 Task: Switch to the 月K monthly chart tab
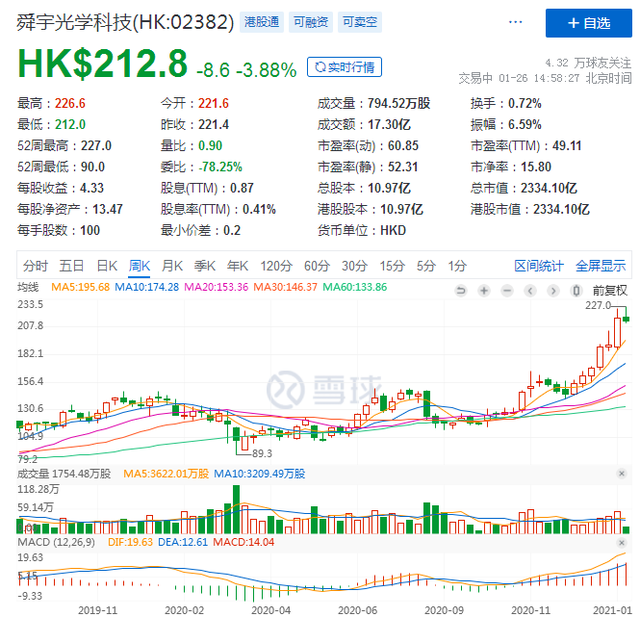pos(172,266)
